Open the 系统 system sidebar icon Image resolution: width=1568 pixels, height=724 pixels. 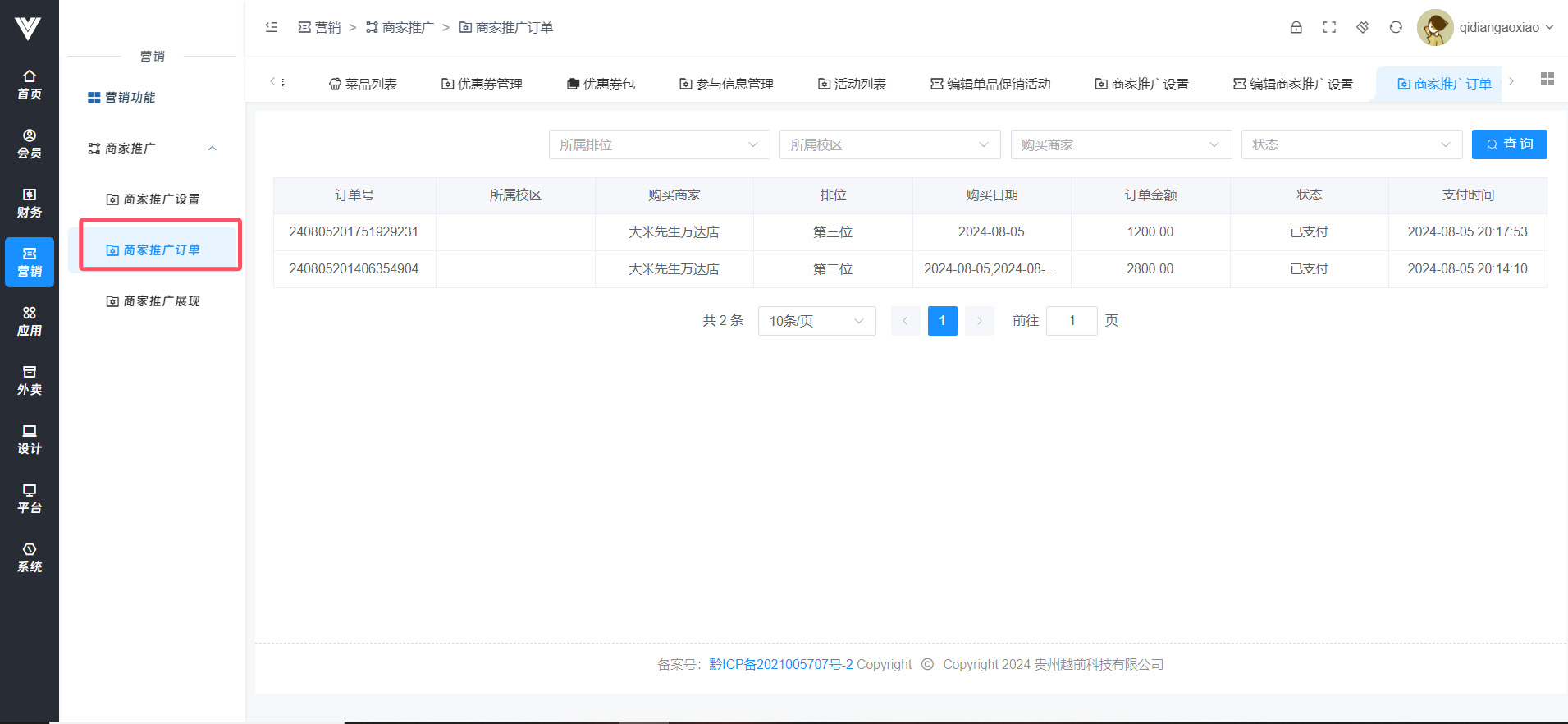coord(30,557)
